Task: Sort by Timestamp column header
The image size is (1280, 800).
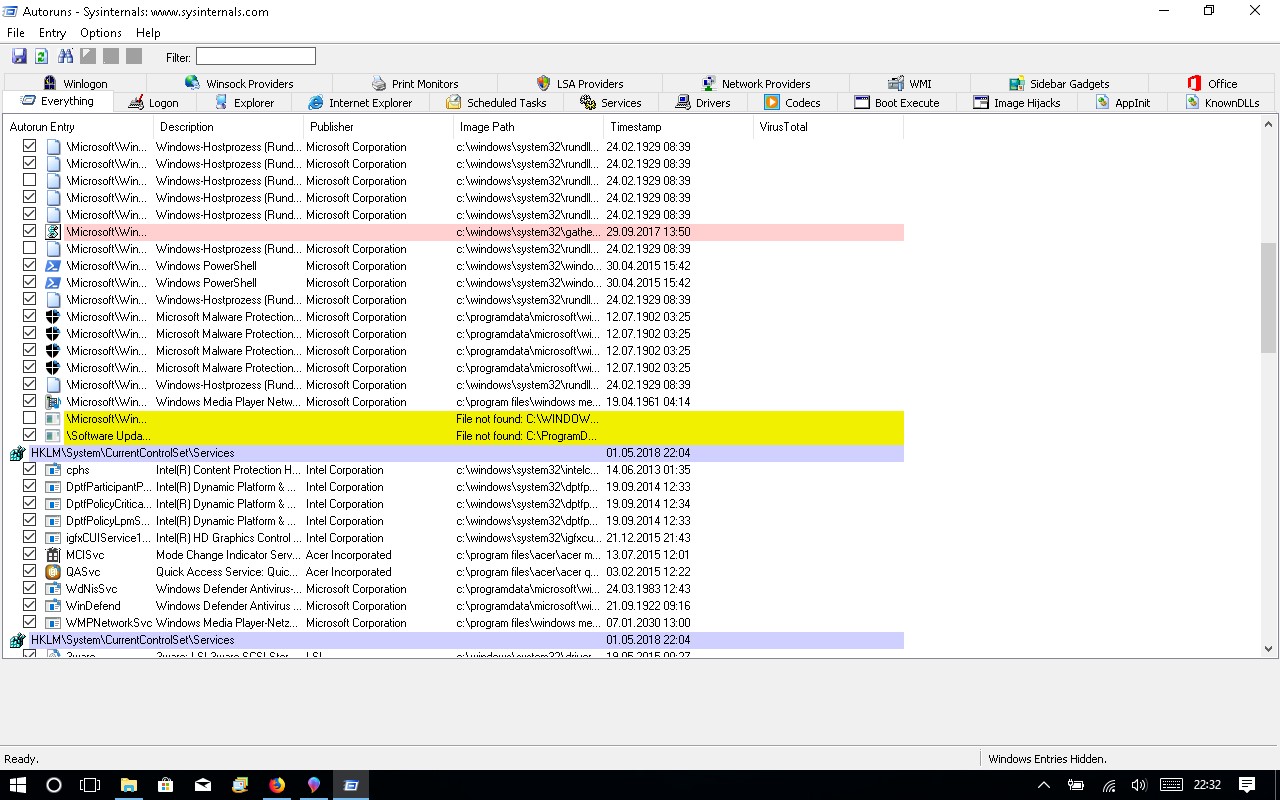Action: click(679, 127)
